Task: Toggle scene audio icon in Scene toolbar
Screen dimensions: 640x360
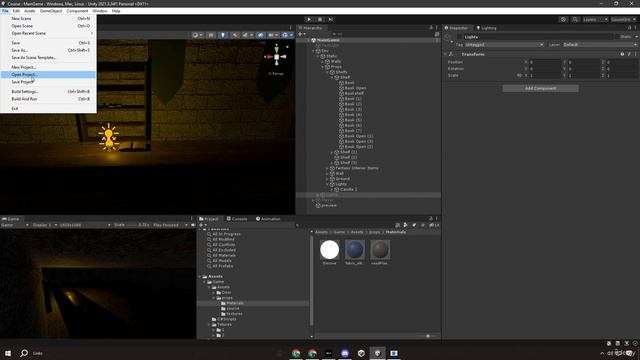Action: [x=235, y=35]
